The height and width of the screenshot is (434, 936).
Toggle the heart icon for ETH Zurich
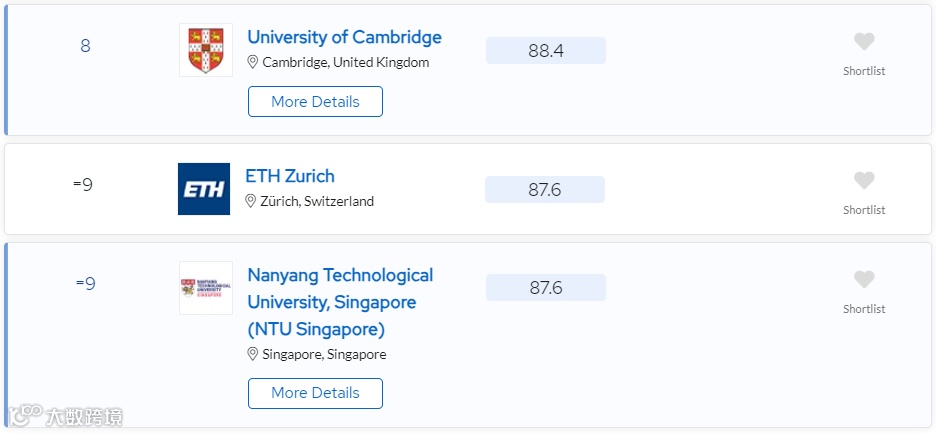click(x=864, y=180)
